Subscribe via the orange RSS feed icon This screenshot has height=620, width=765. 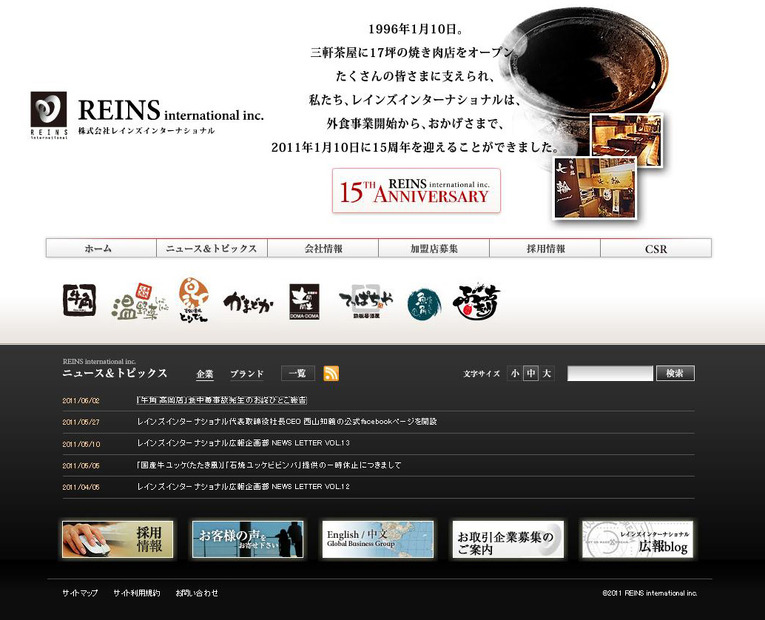pos(331,373)
